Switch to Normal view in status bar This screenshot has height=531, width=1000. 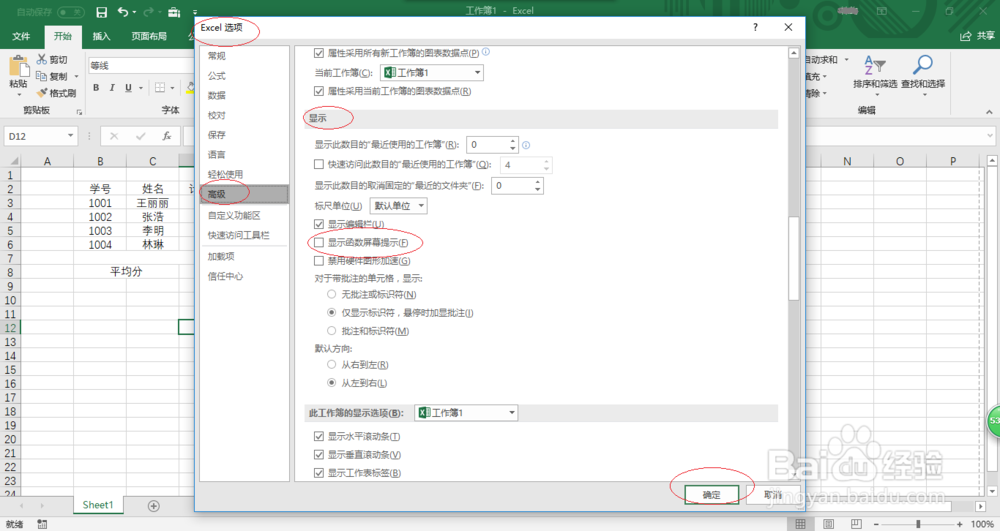click(800, 524)
